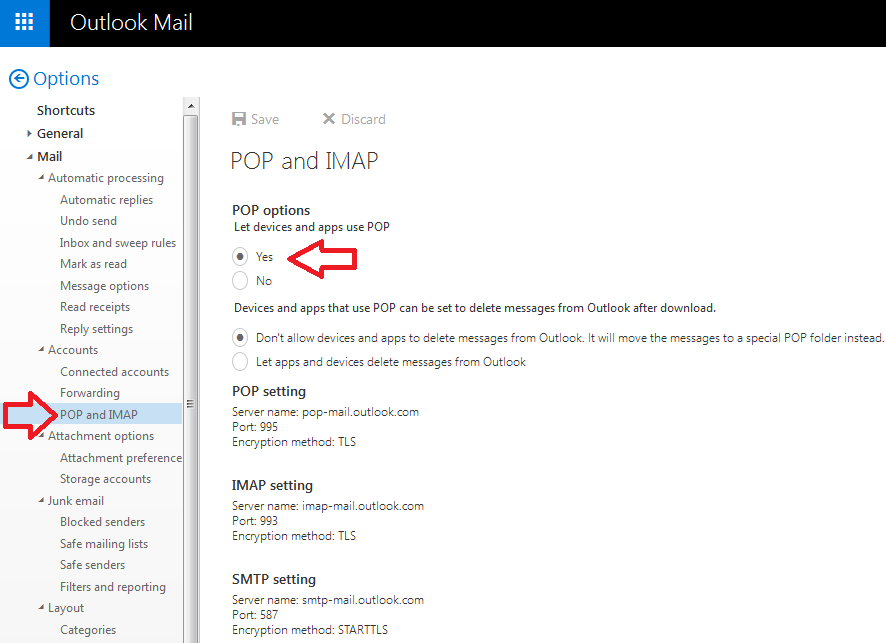Open Shortcuts in options list
886x643 pixels.
(x=66, y=110)
